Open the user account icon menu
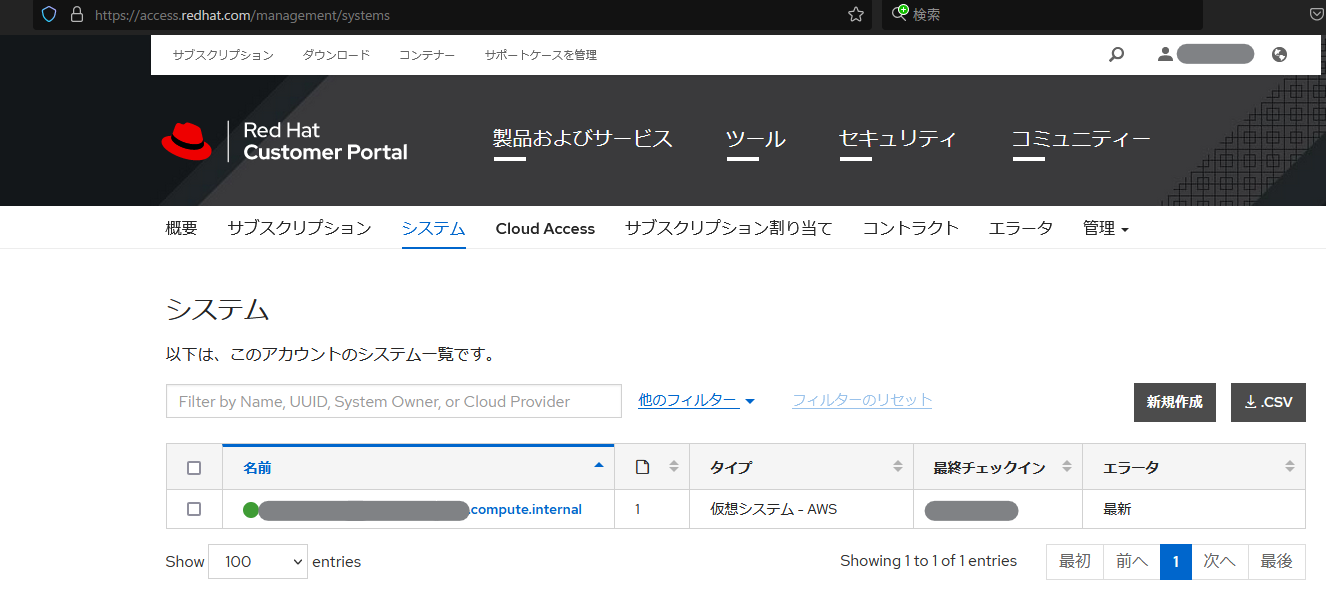 pos(1165,55)
